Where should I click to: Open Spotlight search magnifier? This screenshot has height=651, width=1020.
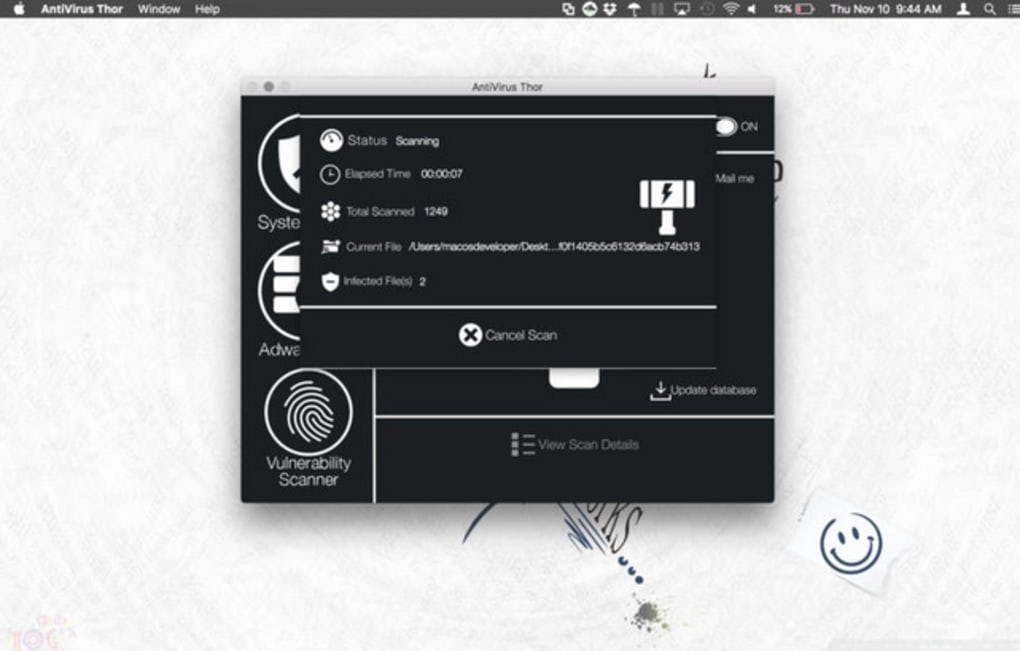(x=989, y=9)
